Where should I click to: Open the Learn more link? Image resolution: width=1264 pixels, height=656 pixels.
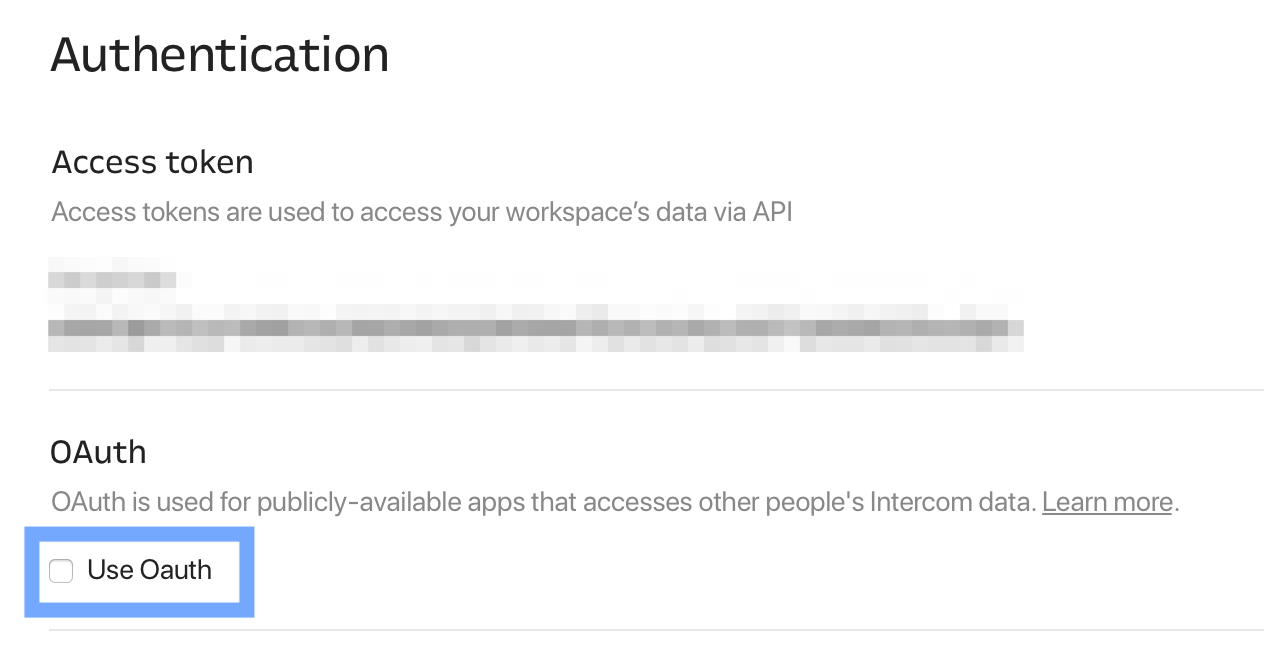pyautogui.click(x=1107, y=501)
